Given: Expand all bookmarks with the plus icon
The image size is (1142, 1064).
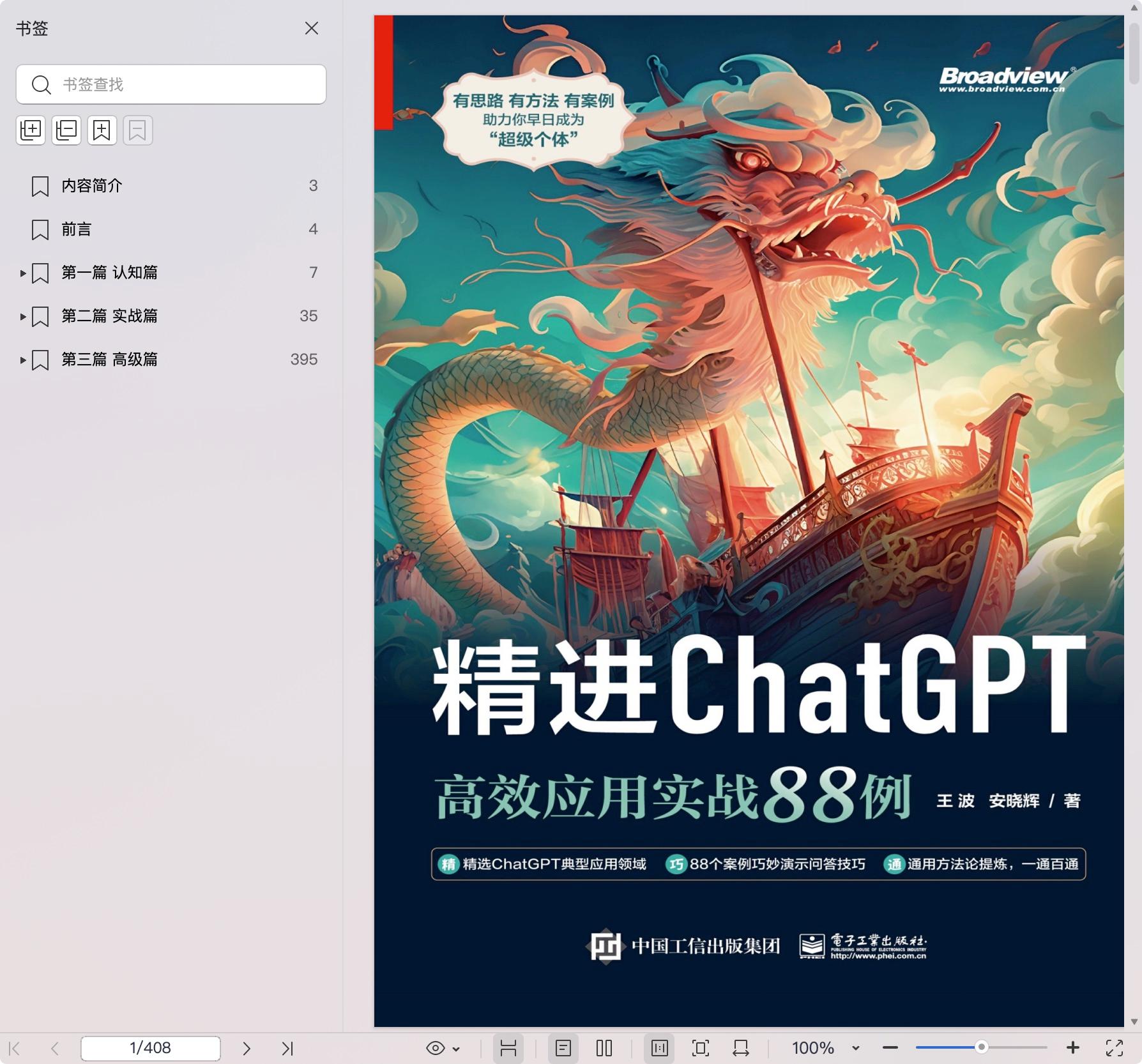Looking at the screenshot, I should pos(31,130).
